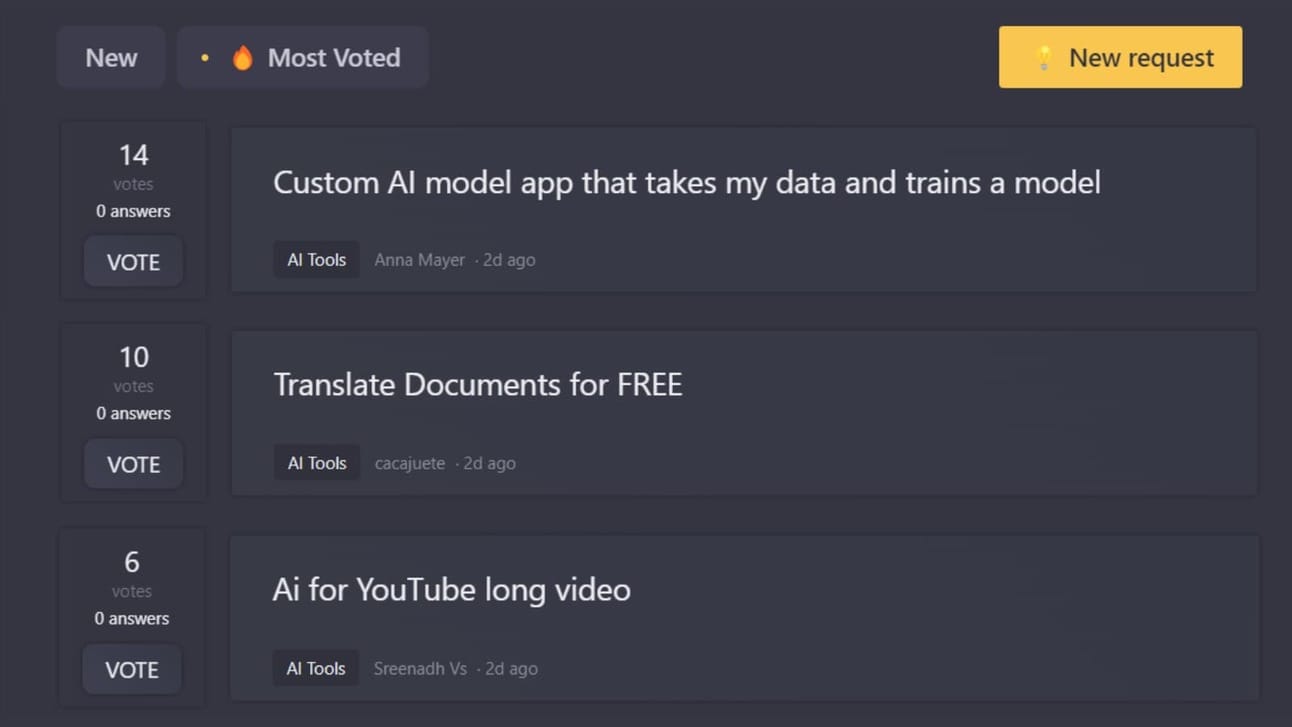
Task: Click the 6 votes count
Action: [131, 562]
